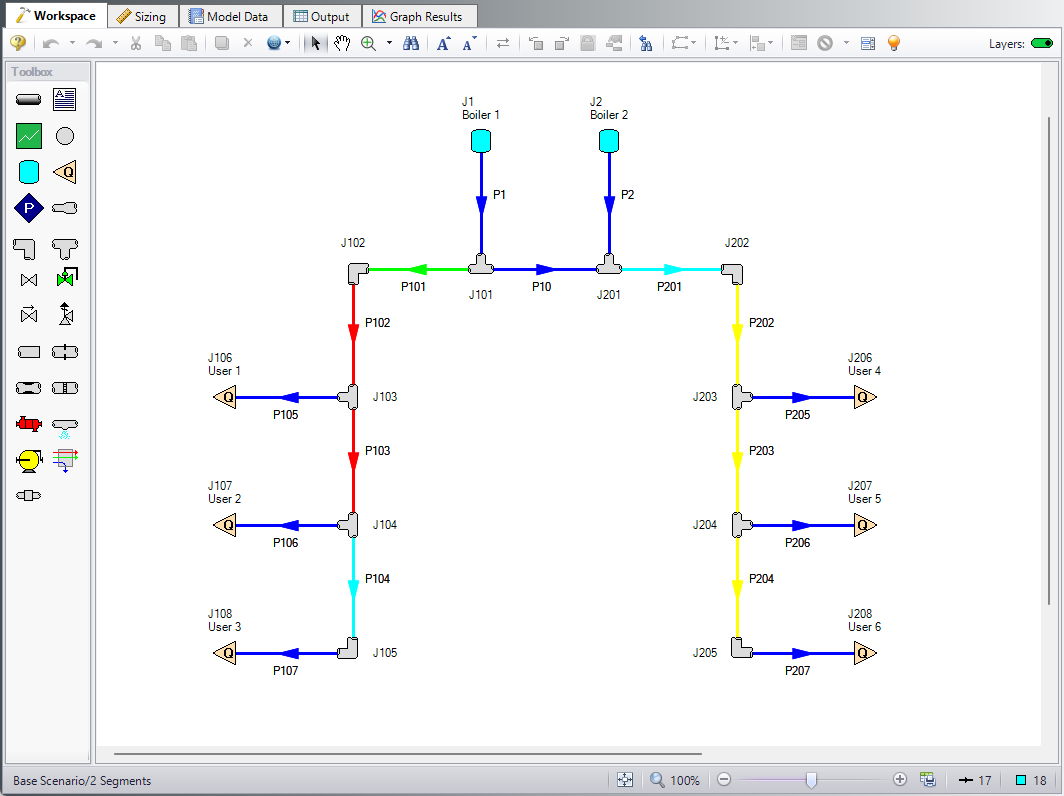This screenshot has height=796, width=1064.
Task: Select the User 1 flow junction J106
Action: (x=225, y=397)
